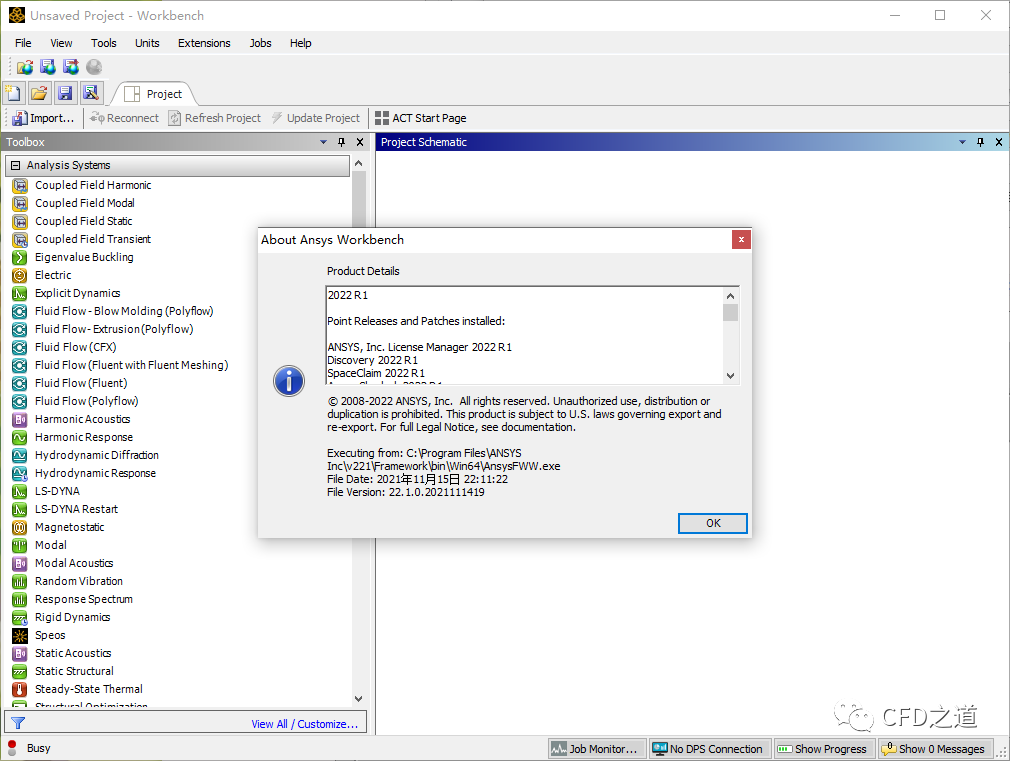Pin the Toolbox panel

coord(342,142)
